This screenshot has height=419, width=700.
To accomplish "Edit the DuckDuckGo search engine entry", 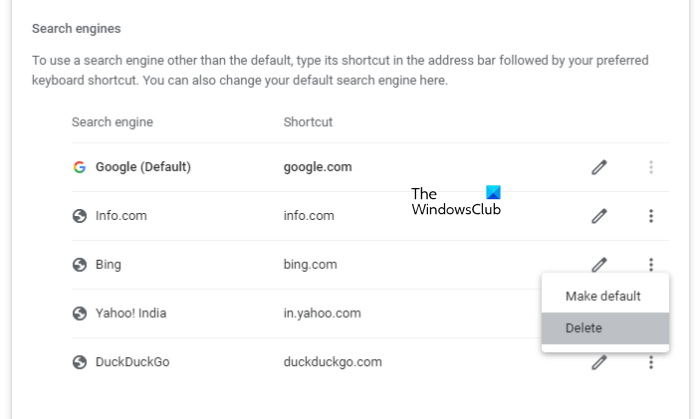I will click(599, 362).
